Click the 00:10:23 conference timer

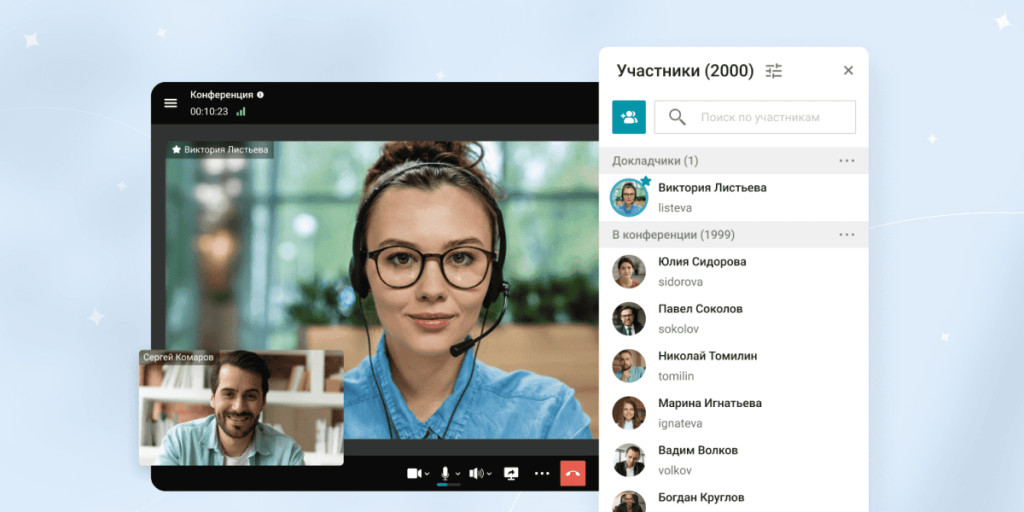click(x=209, y=112)
